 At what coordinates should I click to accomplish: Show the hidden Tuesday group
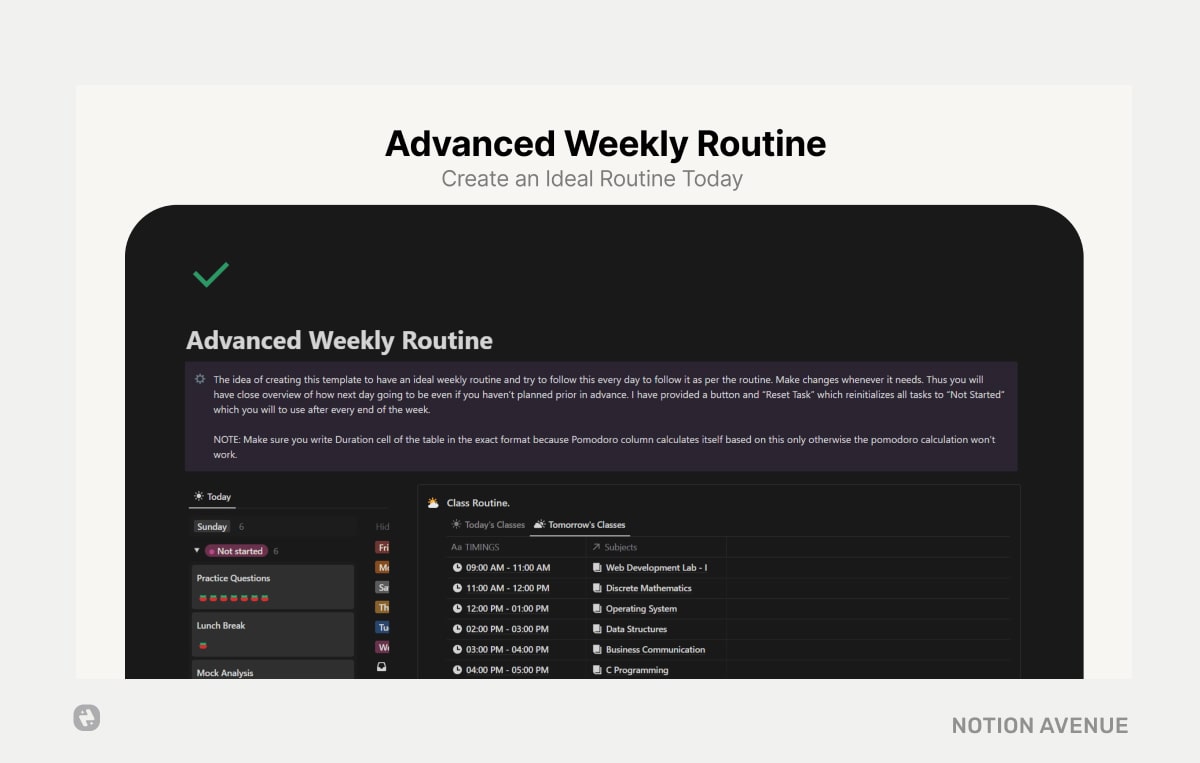click(383, 627)
